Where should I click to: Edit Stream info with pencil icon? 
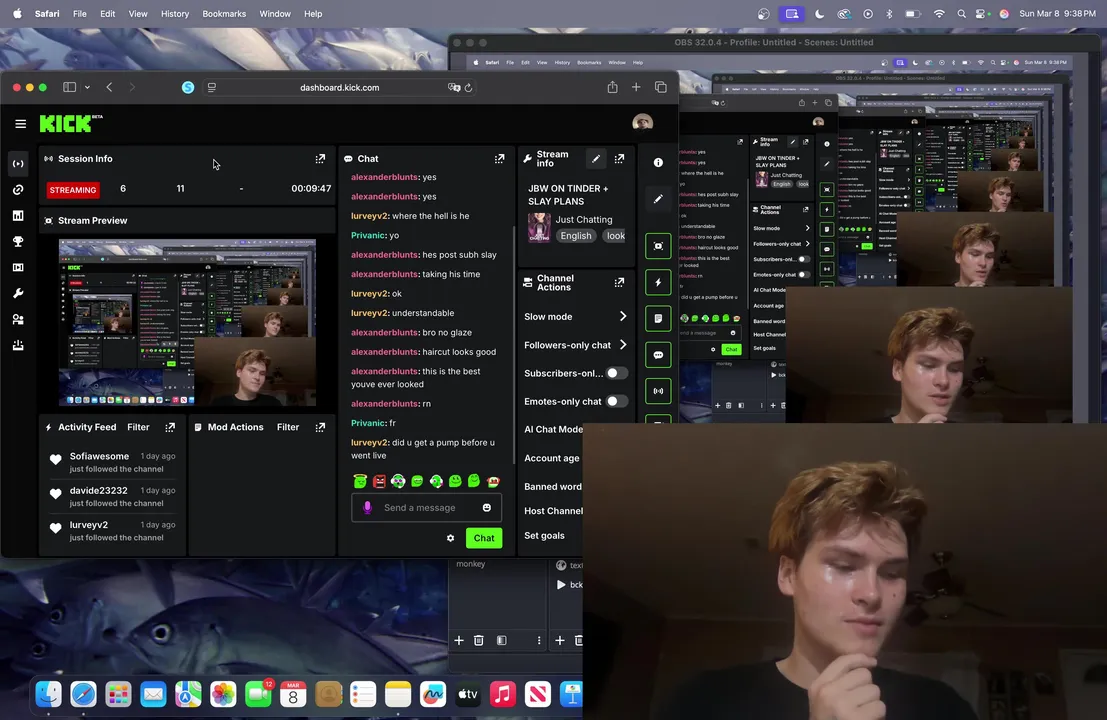[x=596, y=159]
